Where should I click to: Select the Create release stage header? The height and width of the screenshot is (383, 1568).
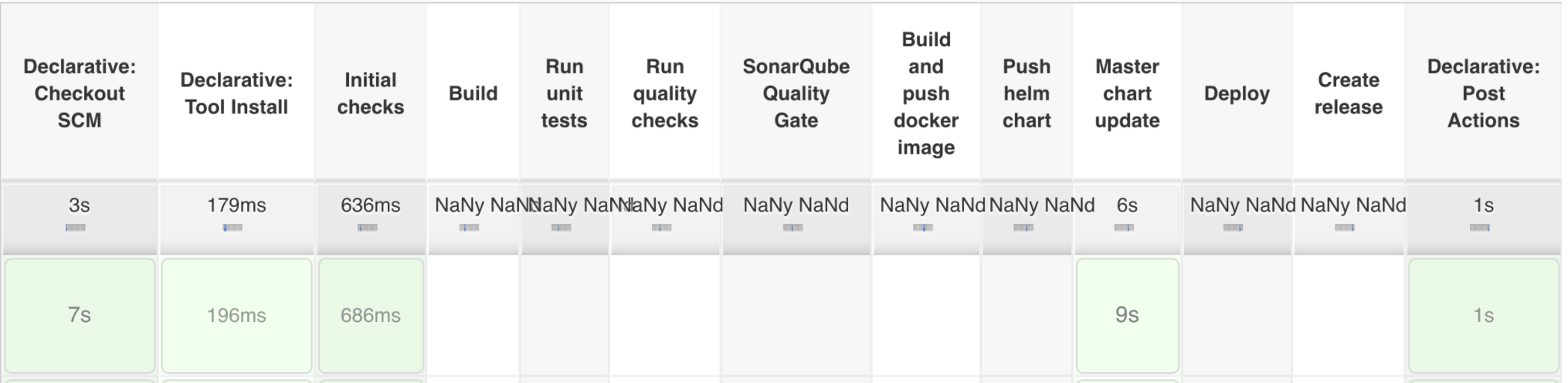pyautogui.click(x=1349, y=93)
